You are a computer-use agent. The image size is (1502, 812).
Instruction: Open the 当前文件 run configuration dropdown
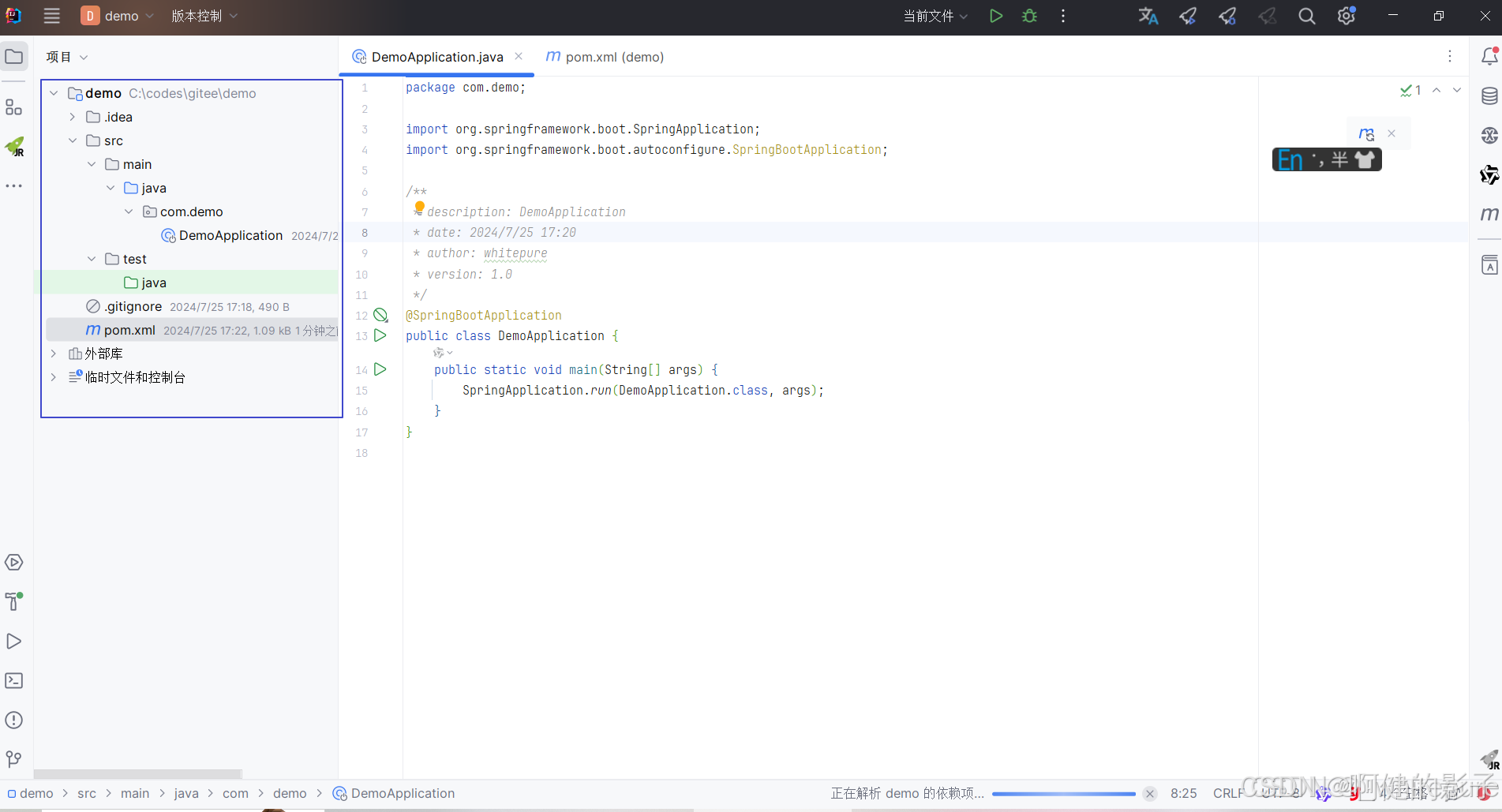[x=935, y=16]
